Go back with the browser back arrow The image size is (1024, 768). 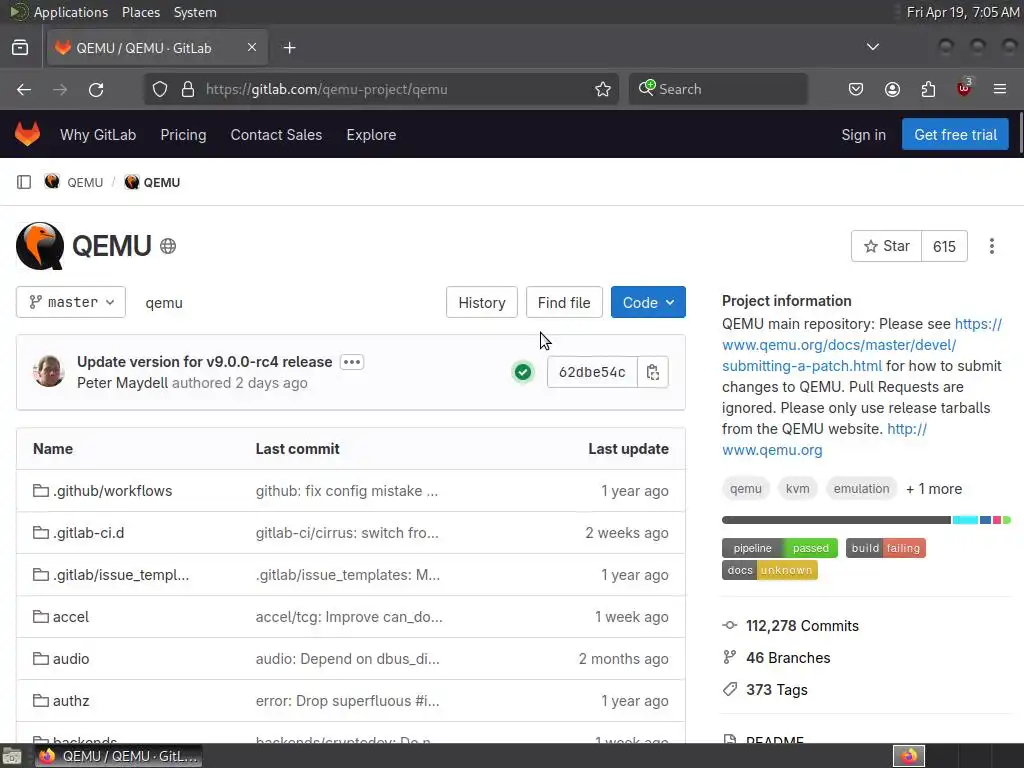[x=24, y=89]
